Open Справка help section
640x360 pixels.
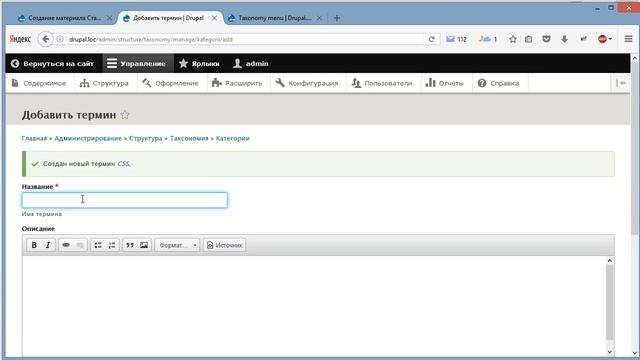(x=498, y=83)
